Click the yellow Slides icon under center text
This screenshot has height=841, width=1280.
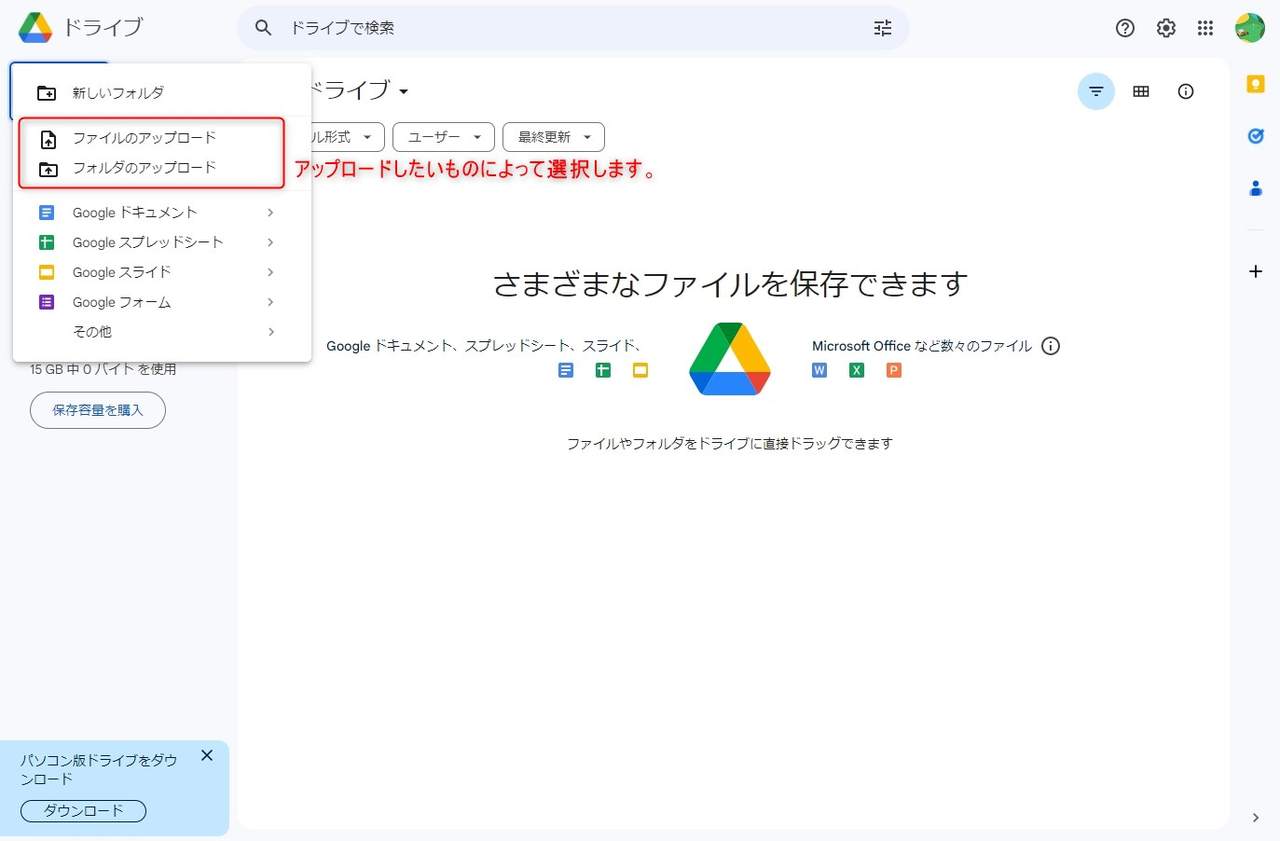click(640, 370)
